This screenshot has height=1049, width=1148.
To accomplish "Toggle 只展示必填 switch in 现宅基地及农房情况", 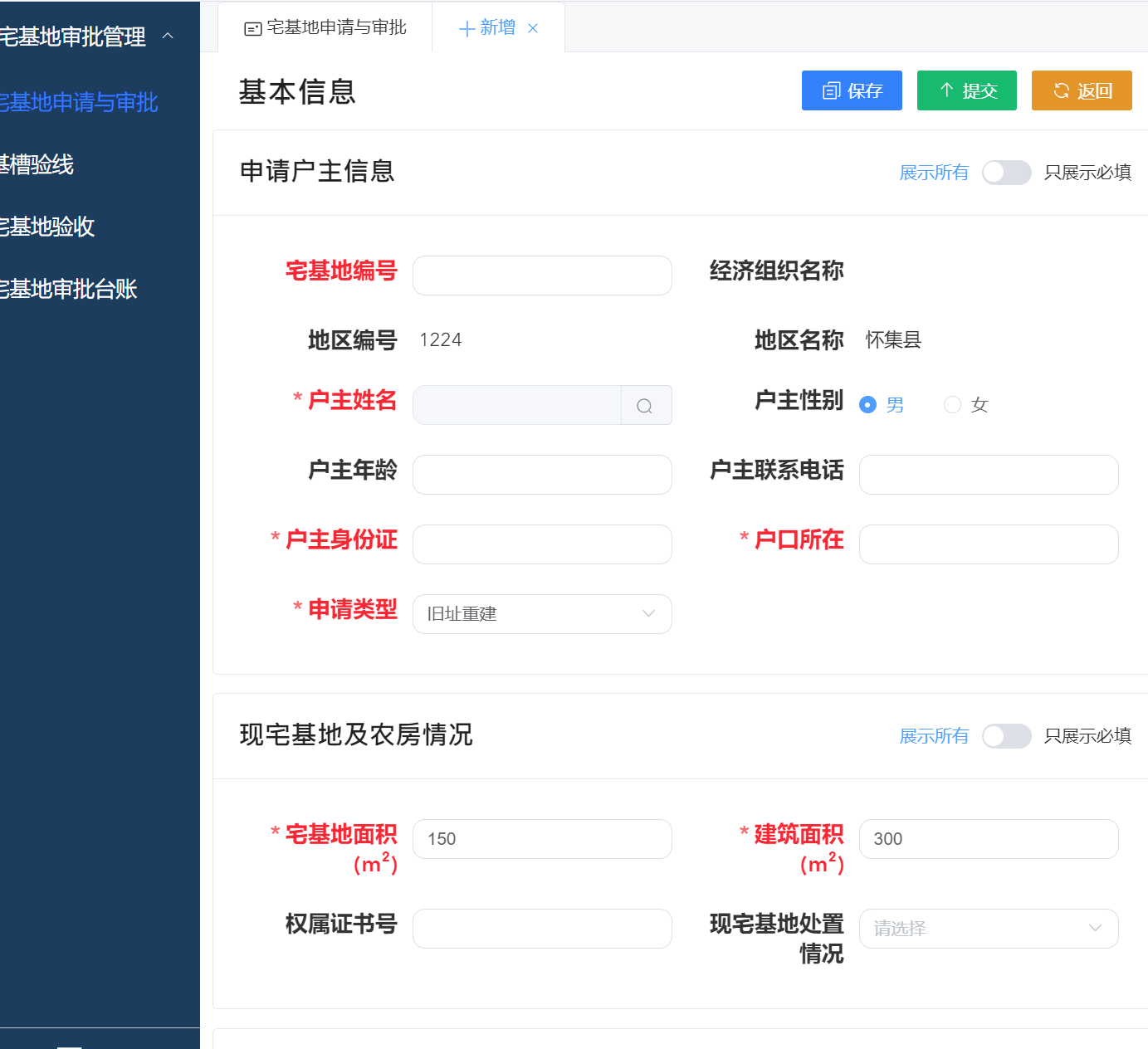I will coord(1006,736).
